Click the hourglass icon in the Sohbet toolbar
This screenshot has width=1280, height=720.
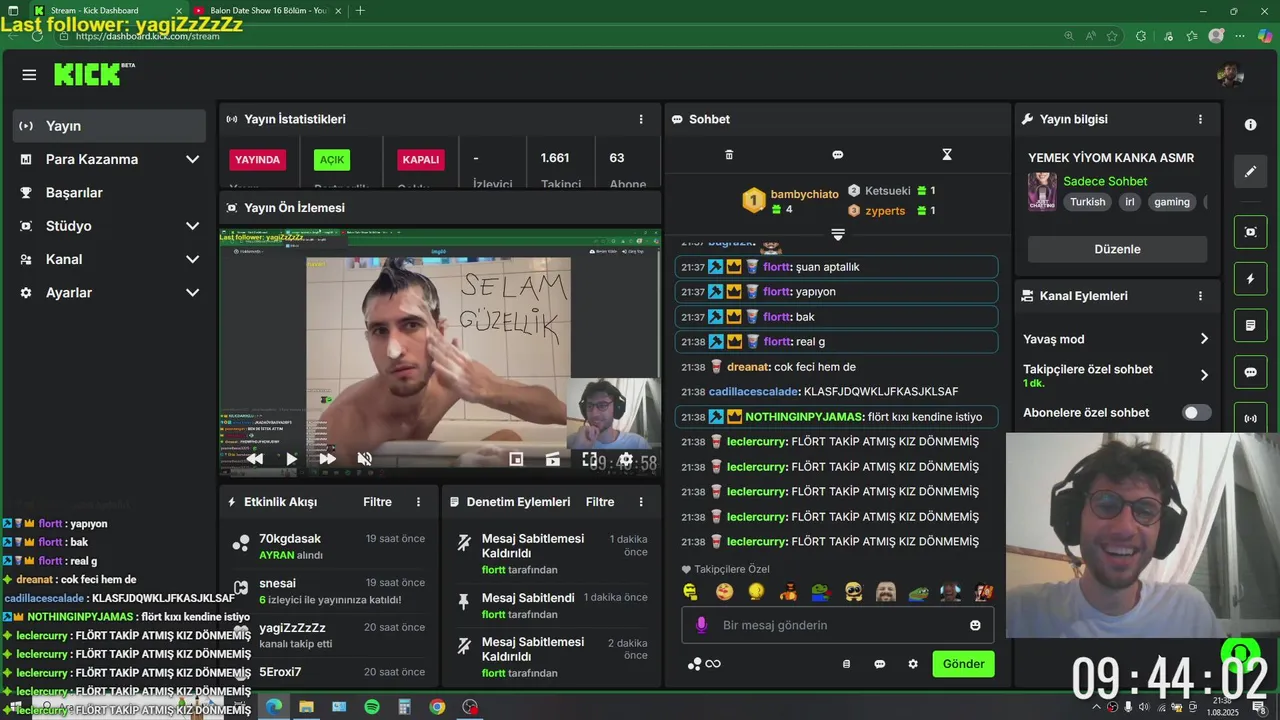point(947,154)
